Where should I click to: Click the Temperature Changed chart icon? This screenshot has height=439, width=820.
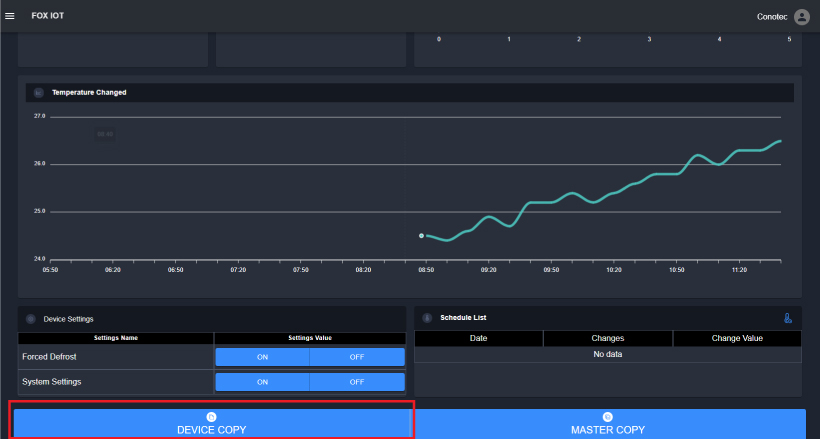point(39,93)
